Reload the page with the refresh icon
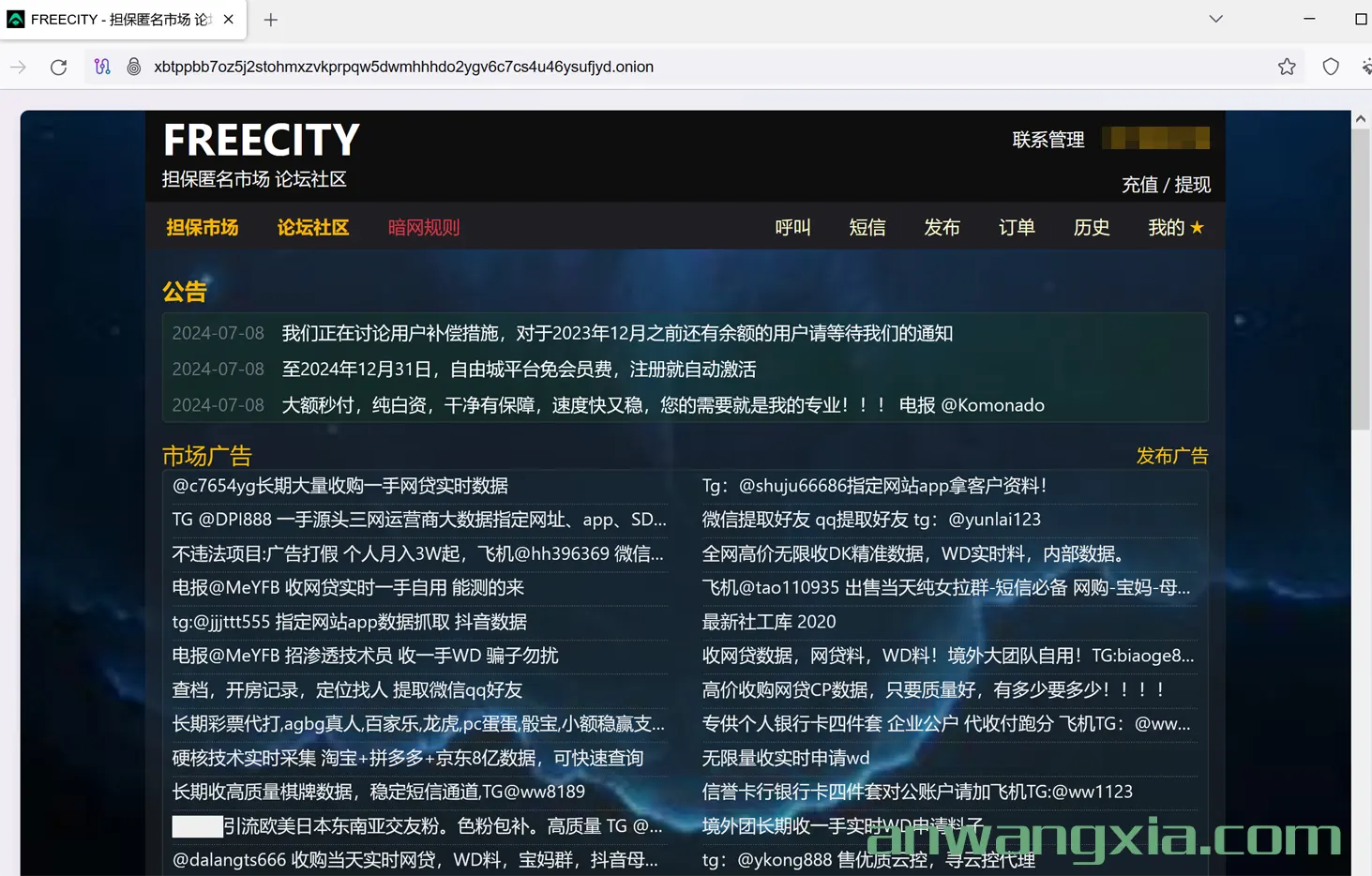 click(58, 67)
